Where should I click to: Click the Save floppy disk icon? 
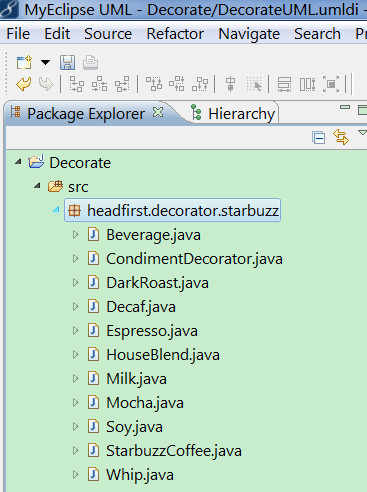[x=67, y=62]
